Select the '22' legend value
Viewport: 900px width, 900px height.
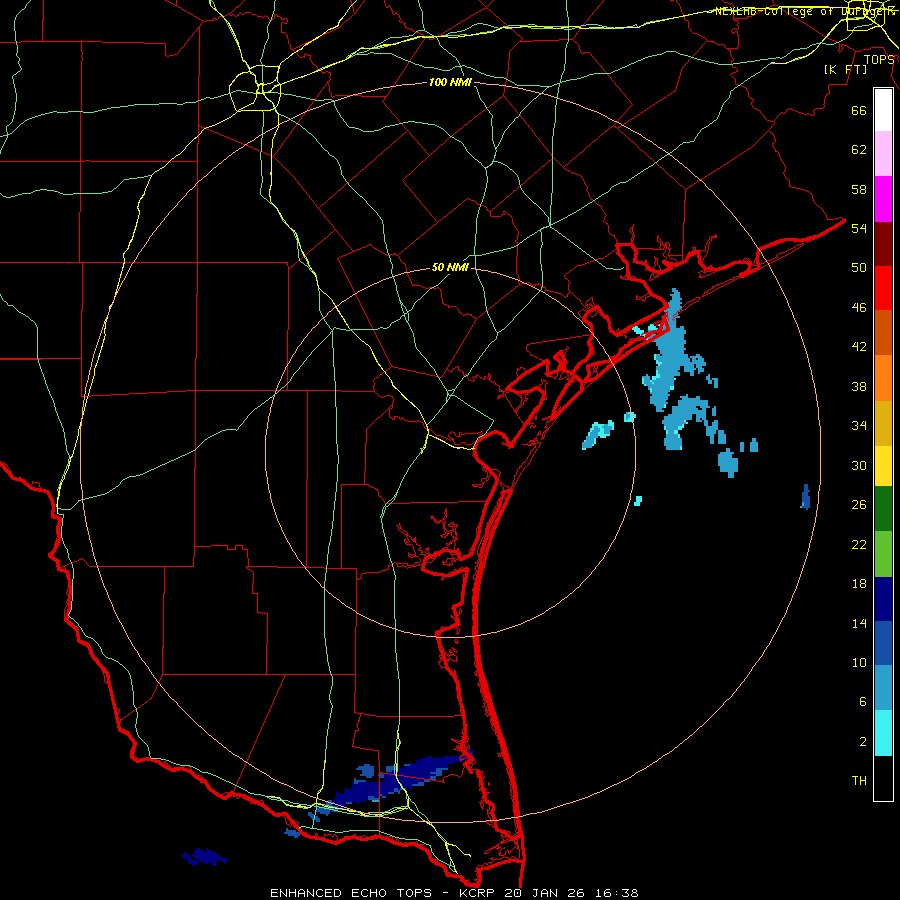tap(859, 544)
